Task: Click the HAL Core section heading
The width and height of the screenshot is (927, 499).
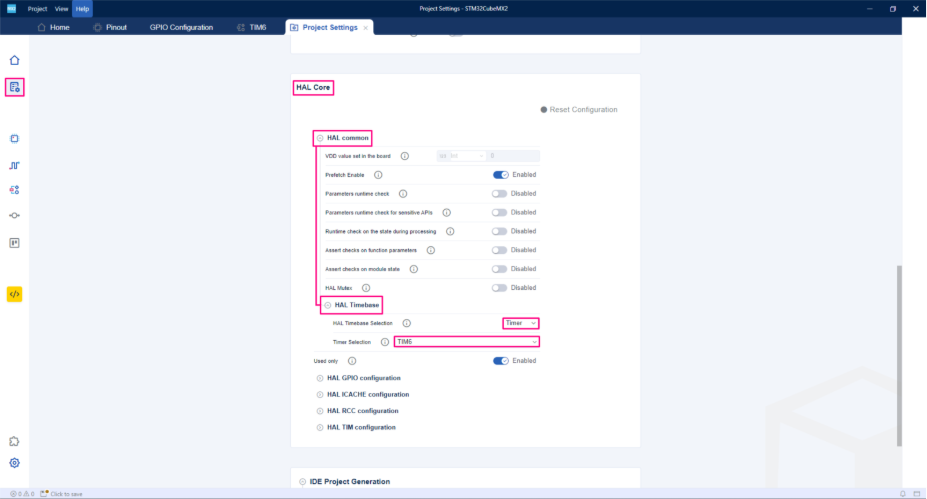Action: 313,88
